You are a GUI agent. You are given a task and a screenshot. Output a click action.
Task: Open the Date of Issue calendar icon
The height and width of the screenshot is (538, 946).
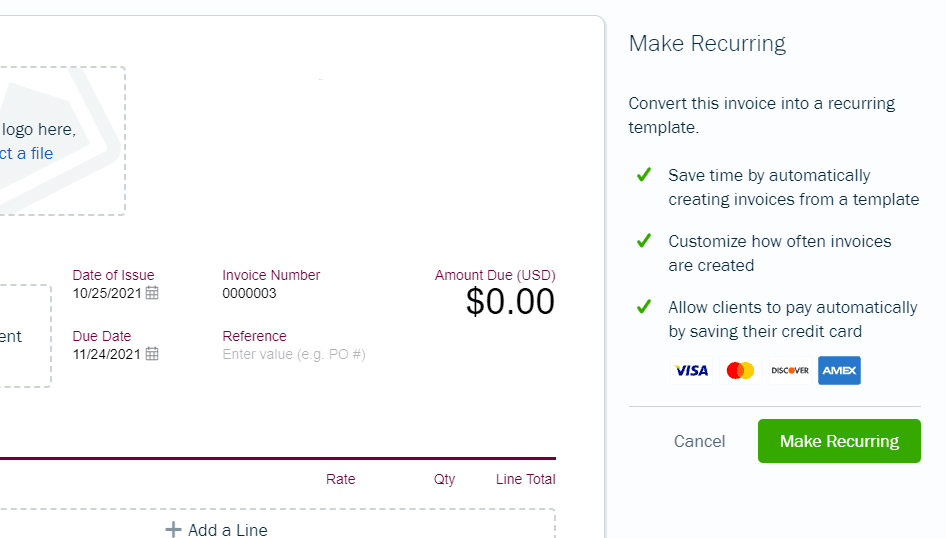152,293
